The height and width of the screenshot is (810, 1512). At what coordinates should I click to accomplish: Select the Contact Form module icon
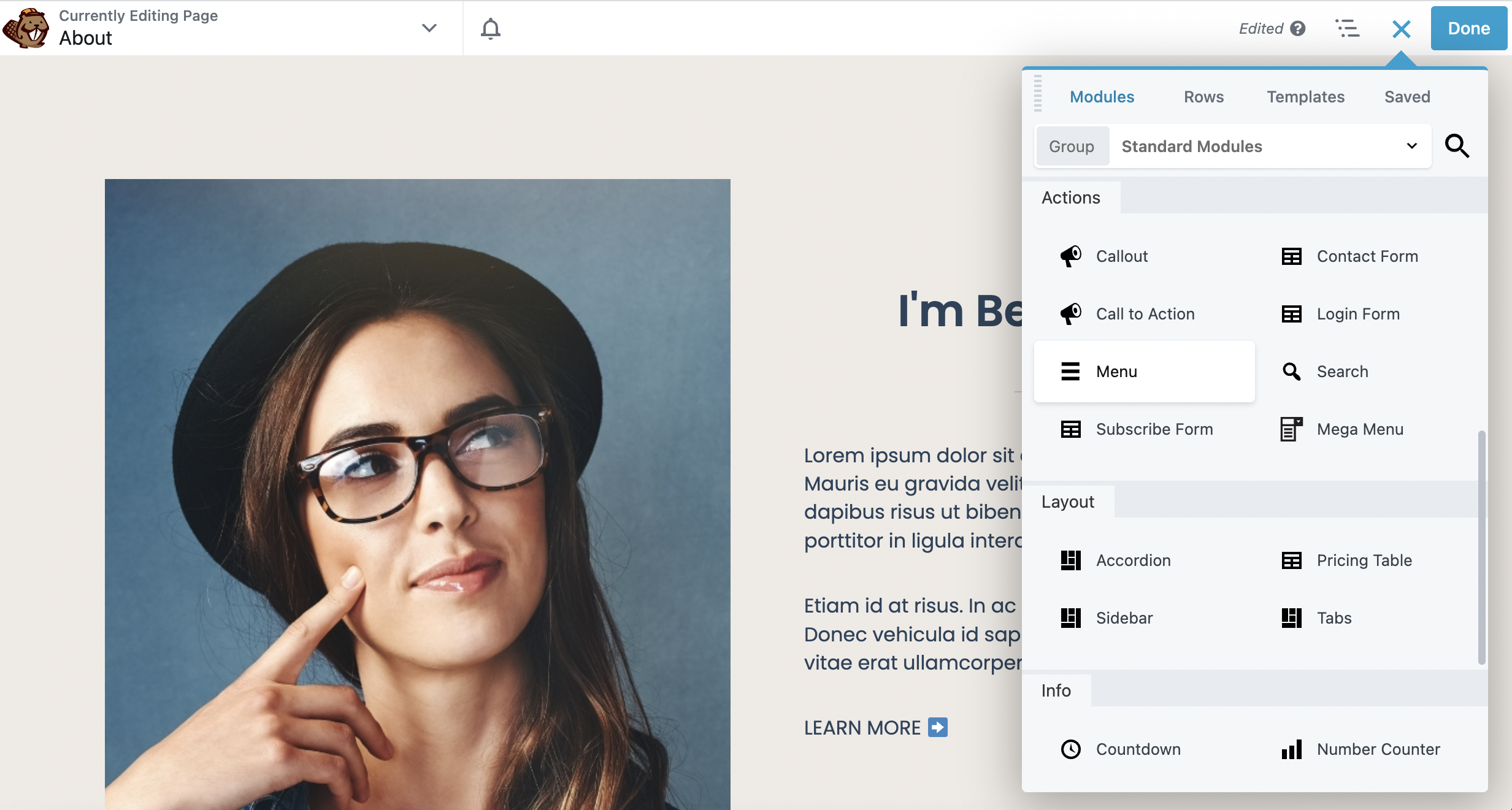(x=1291, y=255)
